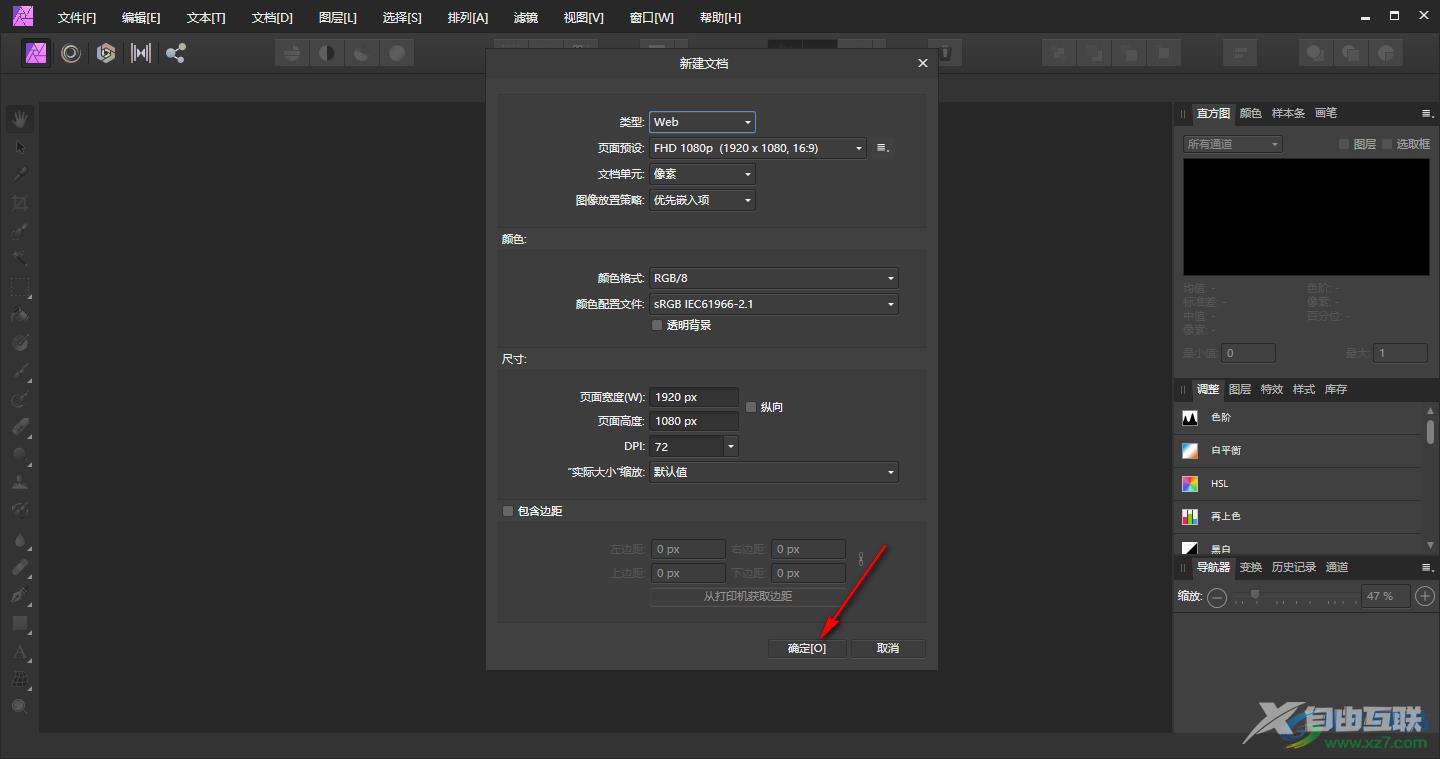Image resolution: width=1440 pixels, height=759 pixels.
Task: Select the Pen tool
Action: 20,596
